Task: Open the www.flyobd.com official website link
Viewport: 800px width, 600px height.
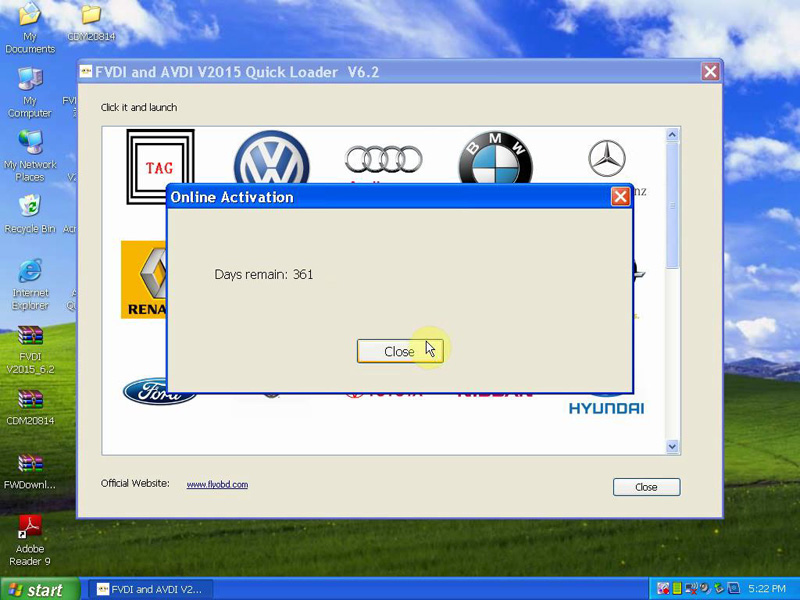Action: tap(217, 485)
